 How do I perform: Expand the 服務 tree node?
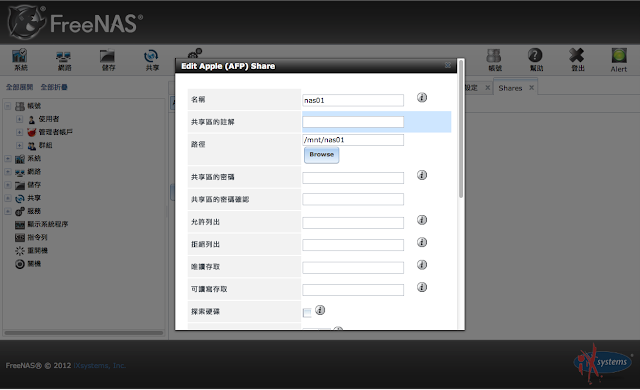pos(7,211)
